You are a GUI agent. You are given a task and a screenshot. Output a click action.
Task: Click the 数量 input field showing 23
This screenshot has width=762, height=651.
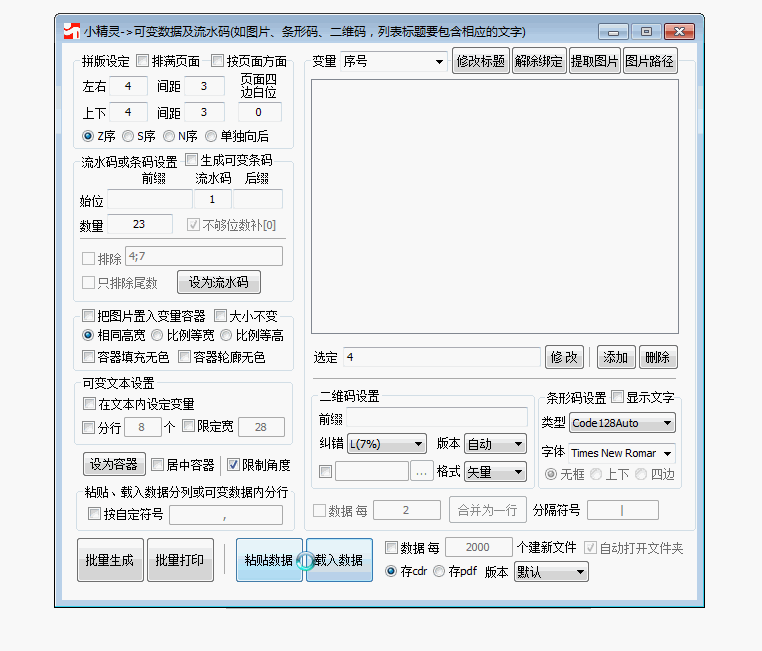coord(140,224)
